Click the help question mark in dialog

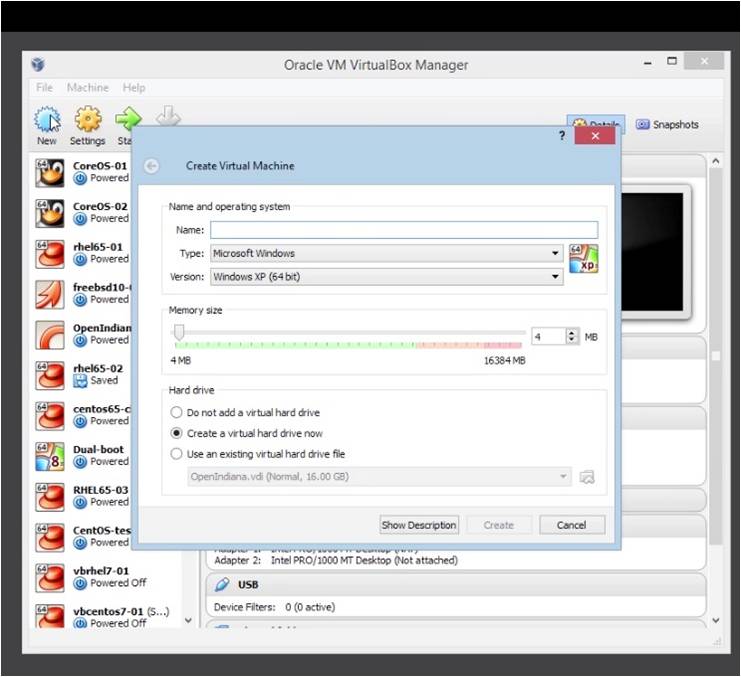(560, 135)
